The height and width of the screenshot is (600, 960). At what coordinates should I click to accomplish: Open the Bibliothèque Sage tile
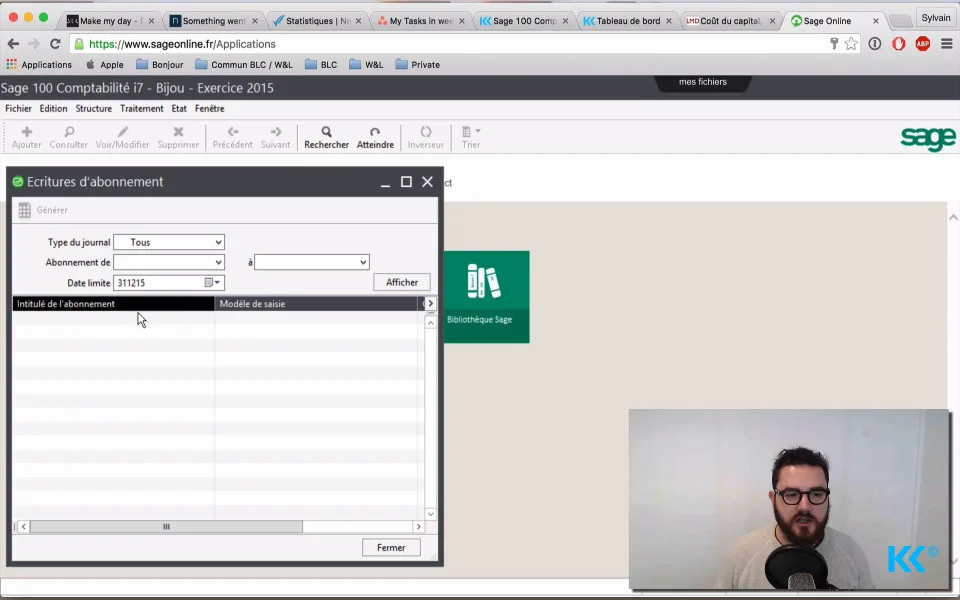pos(486,297)
